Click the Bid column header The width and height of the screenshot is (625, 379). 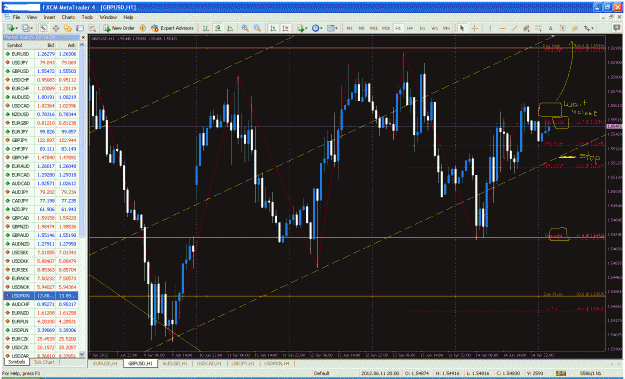pos(45,45)
